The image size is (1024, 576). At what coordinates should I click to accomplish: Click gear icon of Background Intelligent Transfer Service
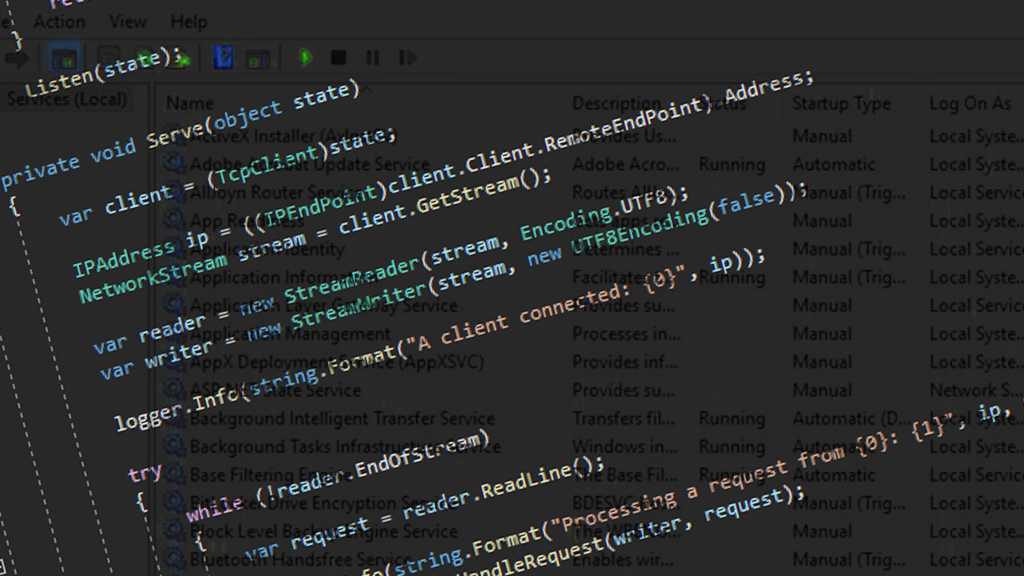click(x=174, y=418)
